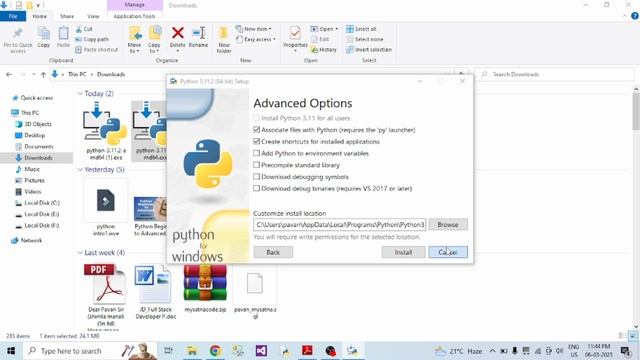Screen dimensions: 640x360
Task: Open the New item dropdown
Action: click(253, 29)
